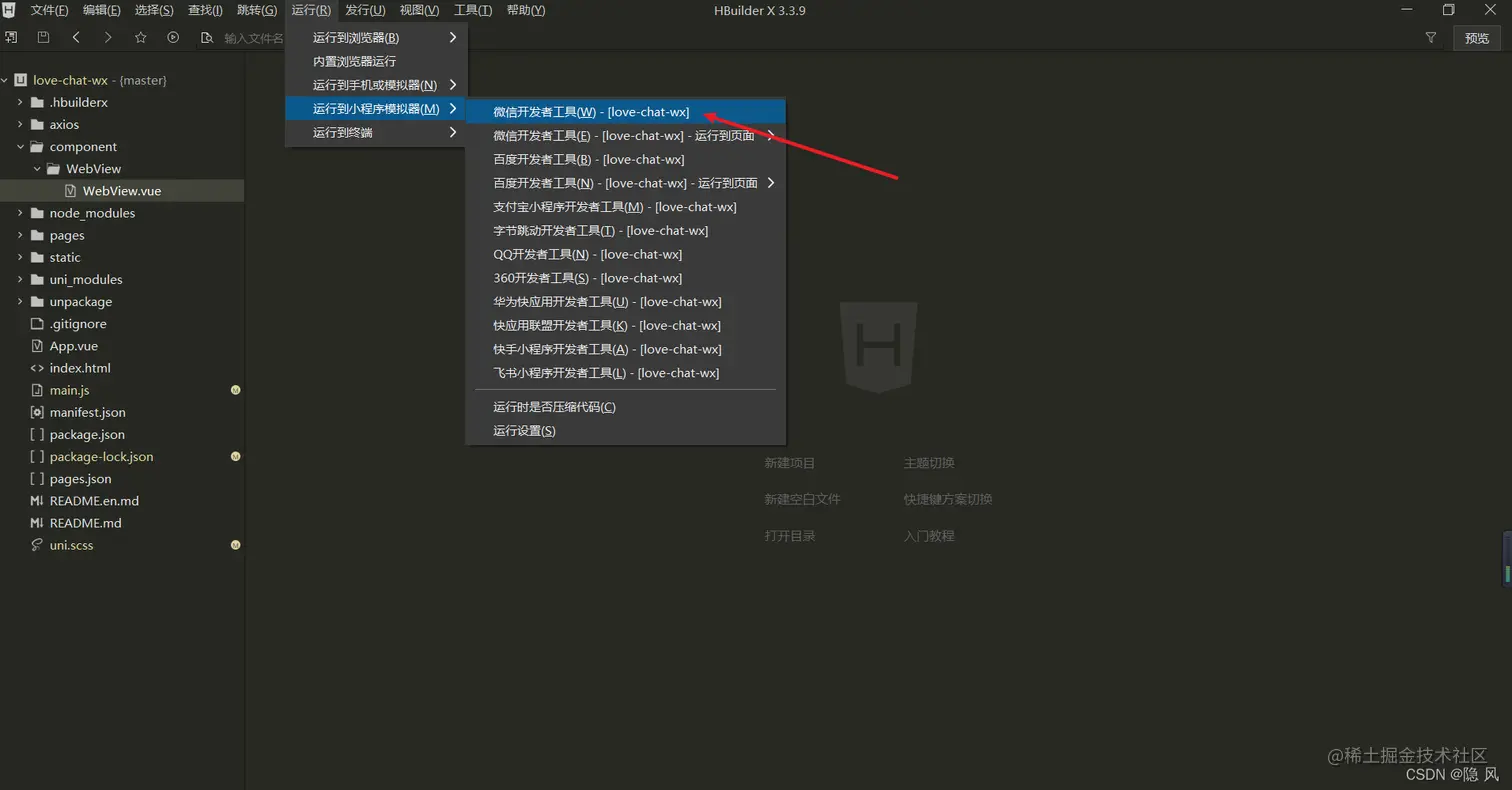This screenshot has width=1512, height=790.
Task: Select 字节跳动开发者工具(T) entry
Action: point(625,230)
